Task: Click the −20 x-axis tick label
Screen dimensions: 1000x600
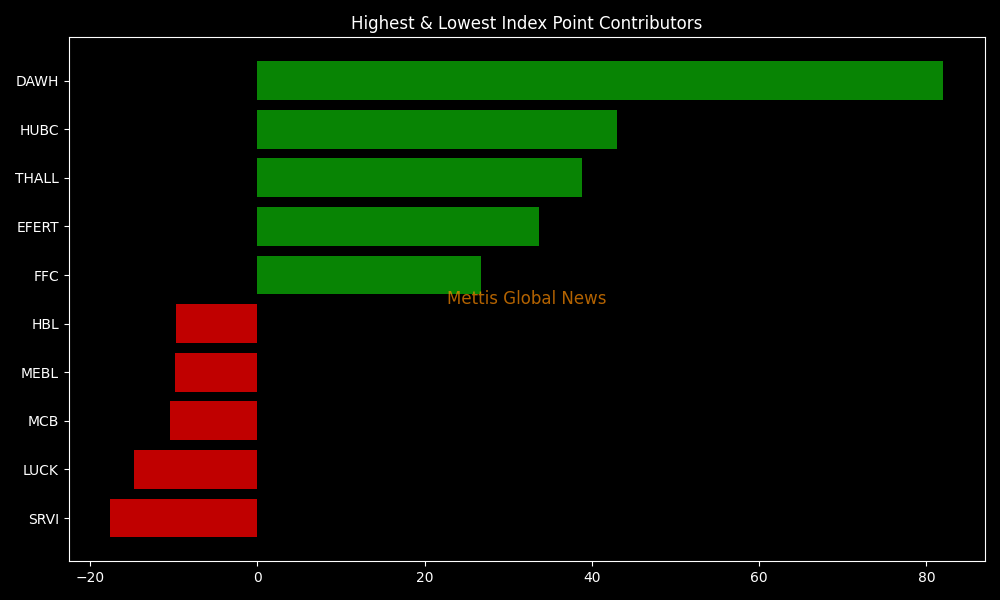Action: point(90,578)
